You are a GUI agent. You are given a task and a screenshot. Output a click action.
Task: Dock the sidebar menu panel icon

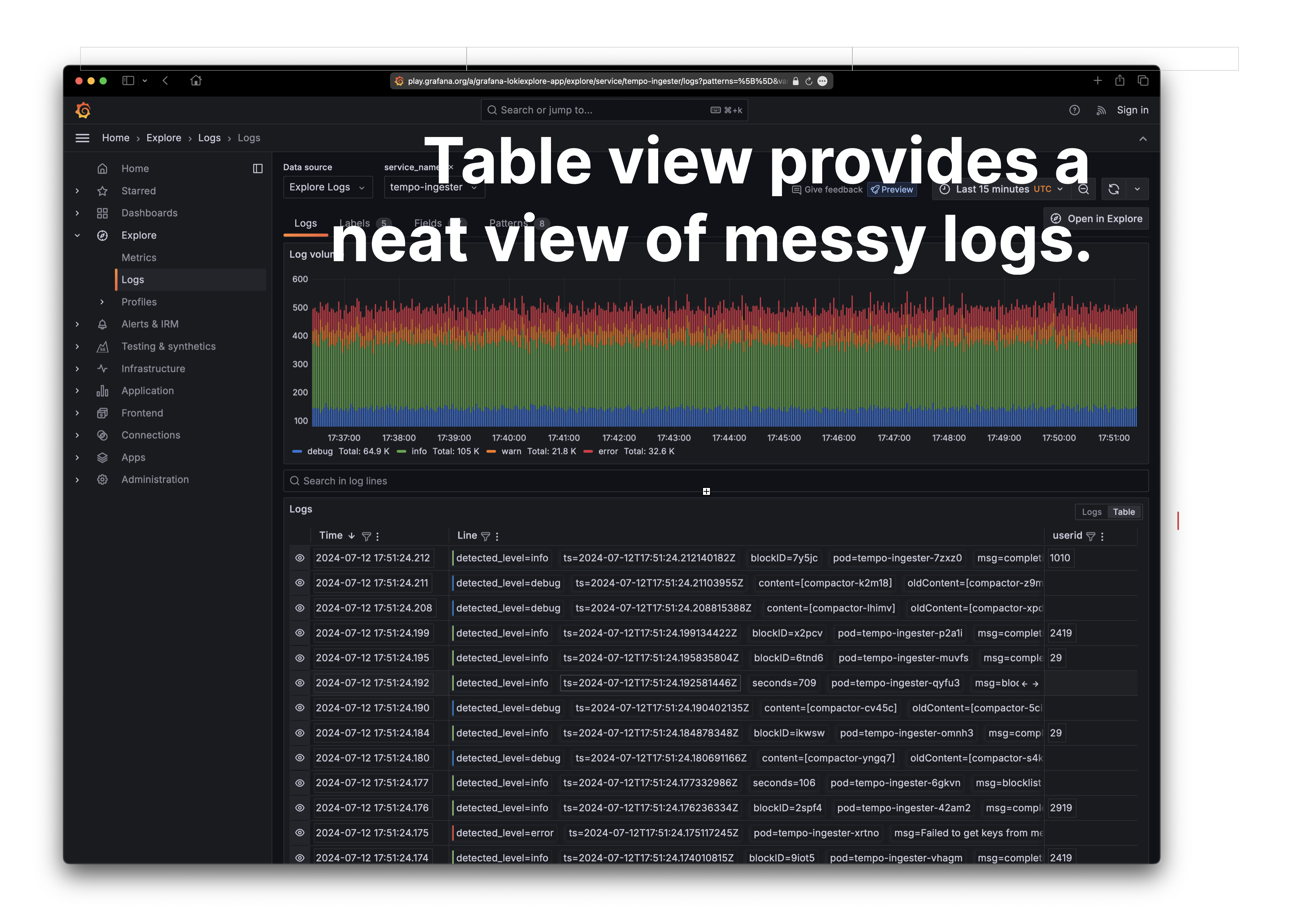click(x=258, y=169)
